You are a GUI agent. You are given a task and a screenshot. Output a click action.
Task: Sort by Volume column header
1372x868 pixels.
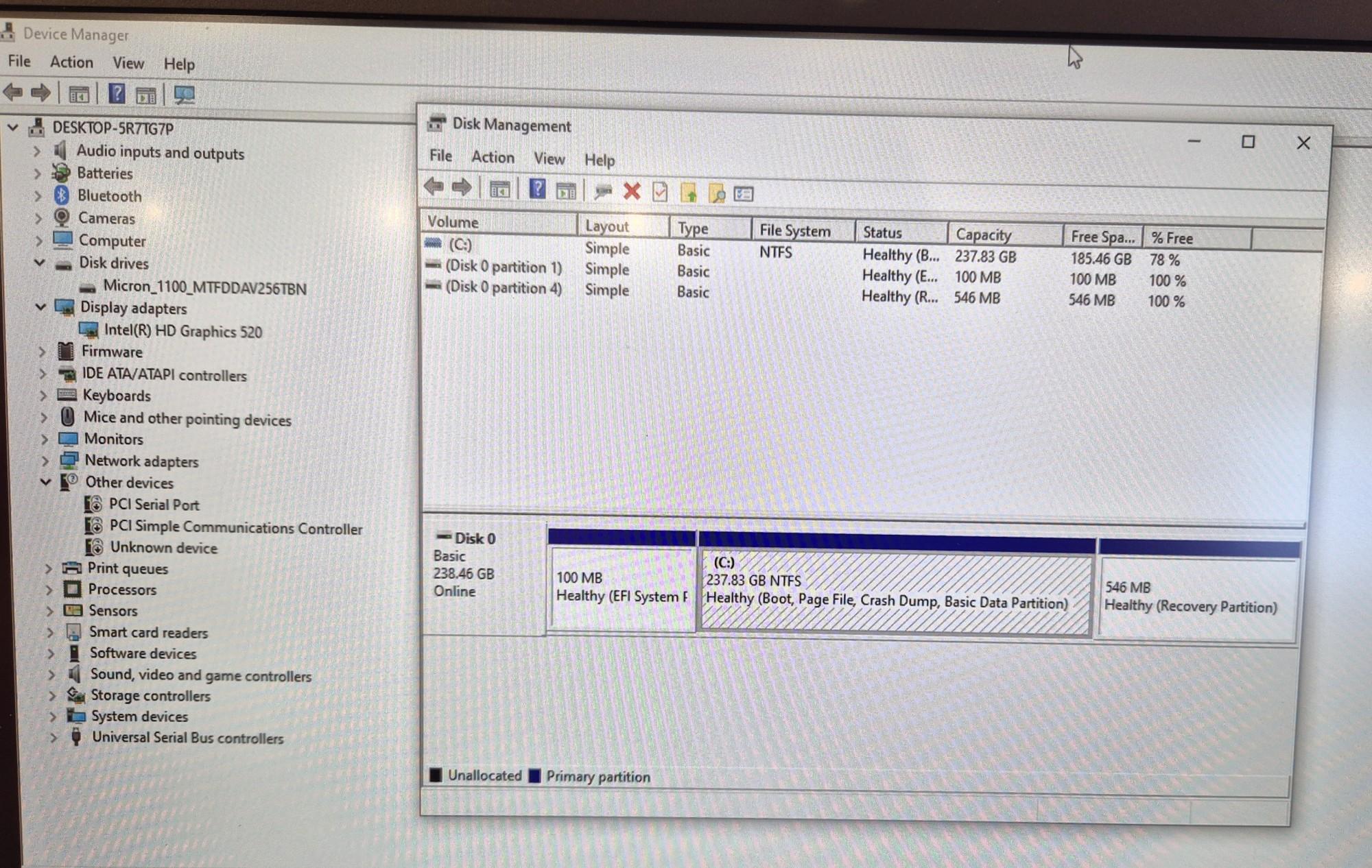coord(499,222)
